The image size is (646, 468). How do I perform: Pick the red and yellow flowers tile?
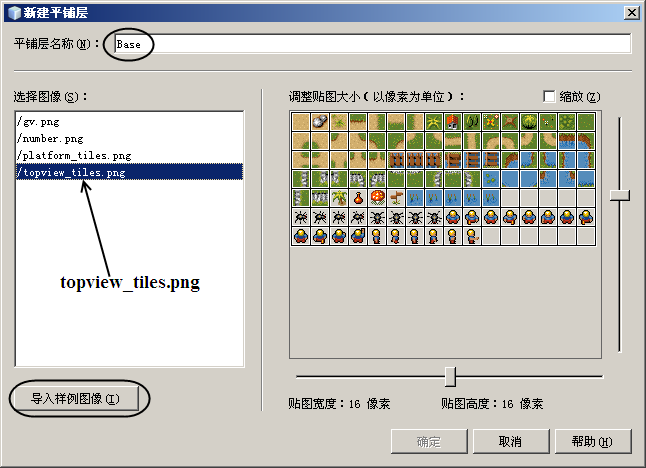490,122
